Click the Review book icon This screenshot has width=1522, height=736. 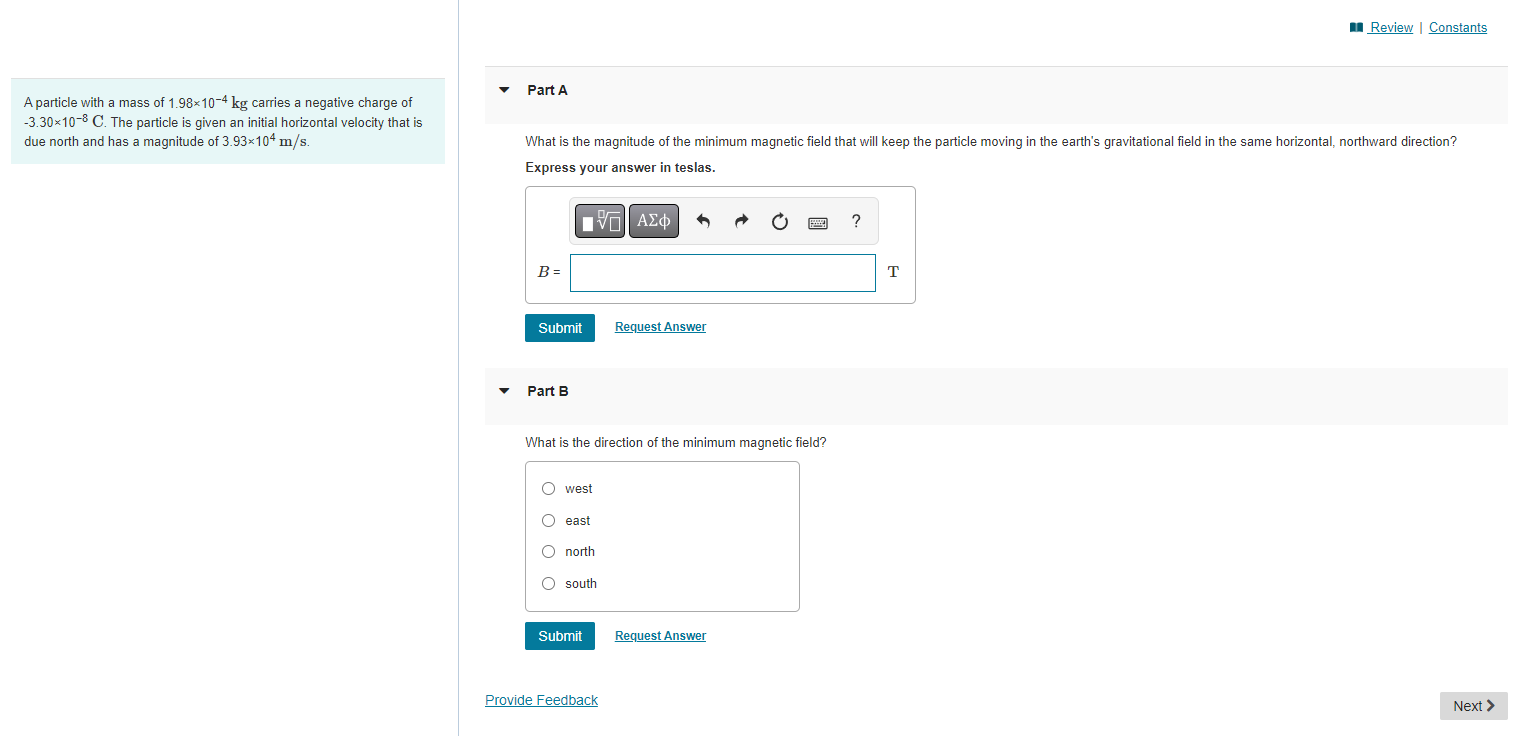[x=1357, y=28]
